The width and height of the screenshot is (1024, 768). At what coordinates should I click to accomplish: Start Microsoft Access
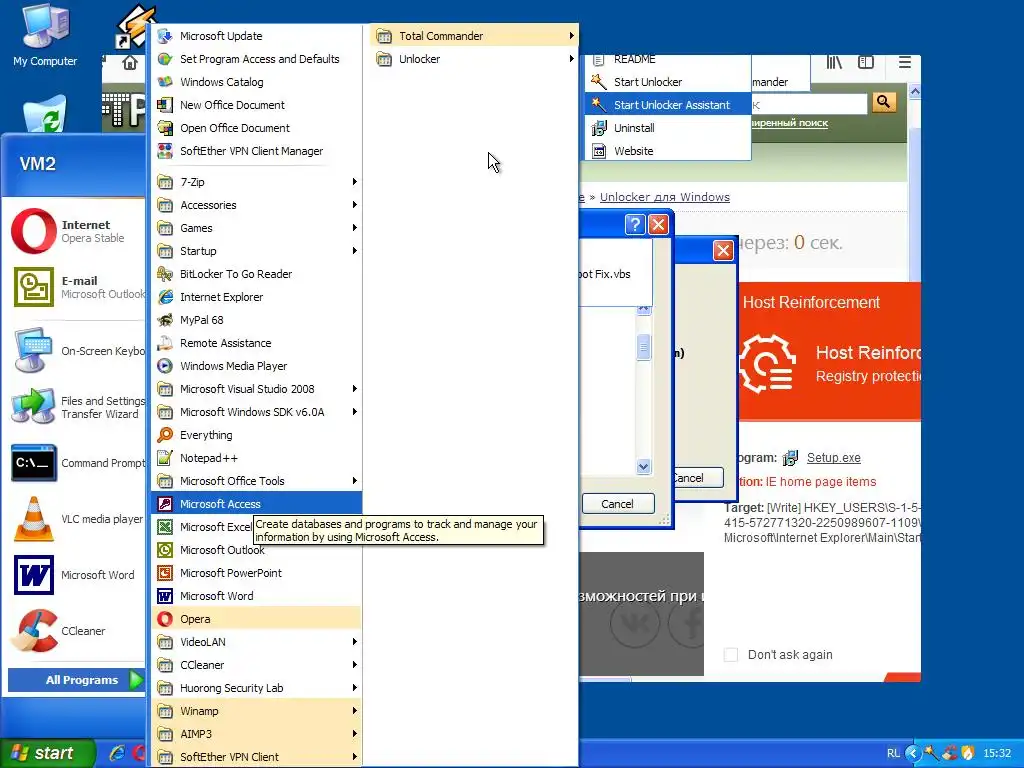click(257, 504)
